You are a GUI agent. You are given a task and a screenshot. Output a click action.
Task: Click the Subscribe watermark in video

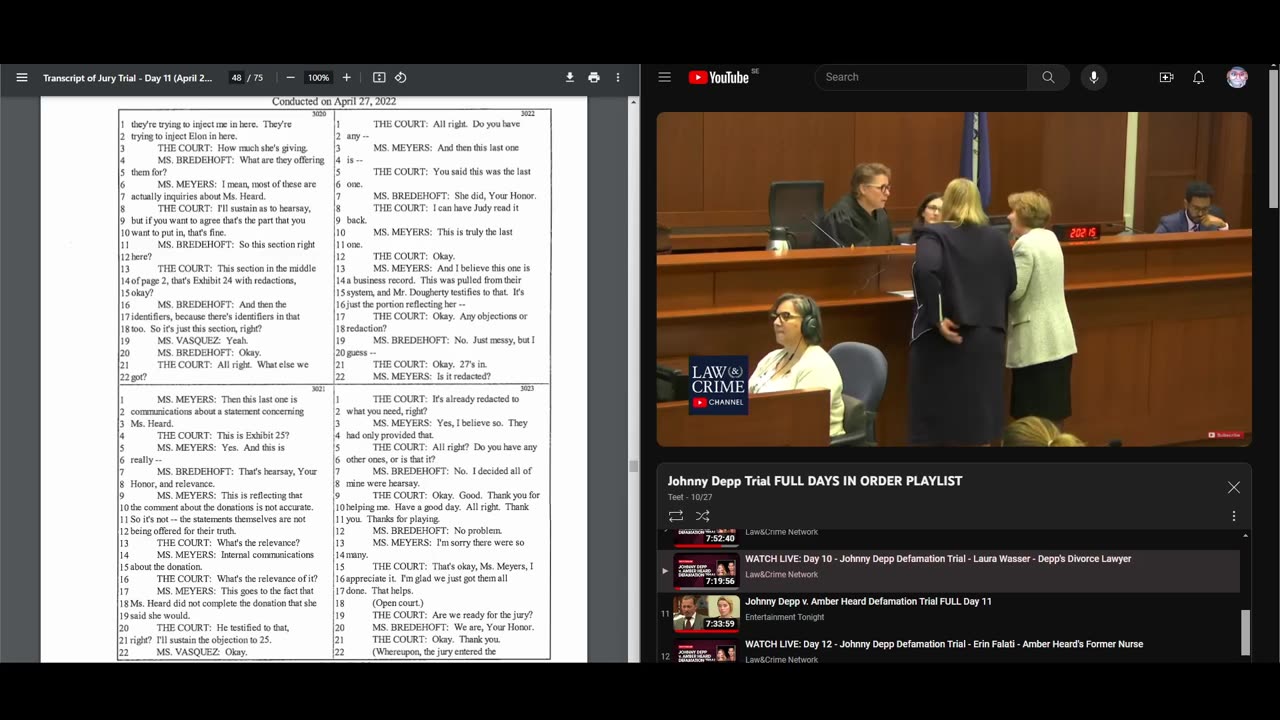1225,435
